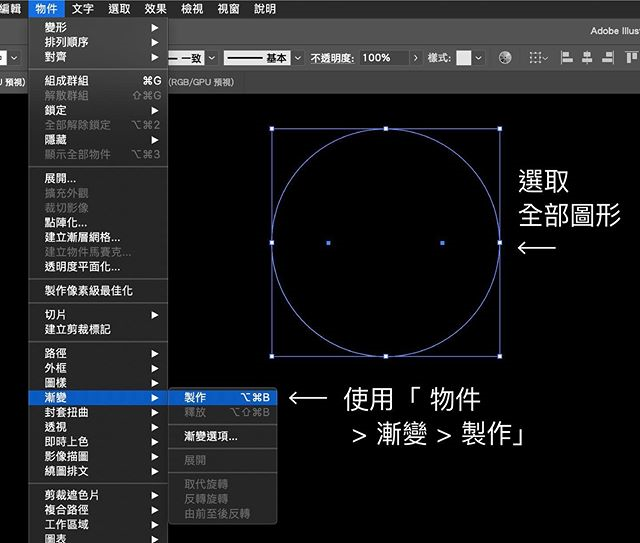The image size is (640, 543).
Task: Click the 100% opacity field
Action: point(384,58)
